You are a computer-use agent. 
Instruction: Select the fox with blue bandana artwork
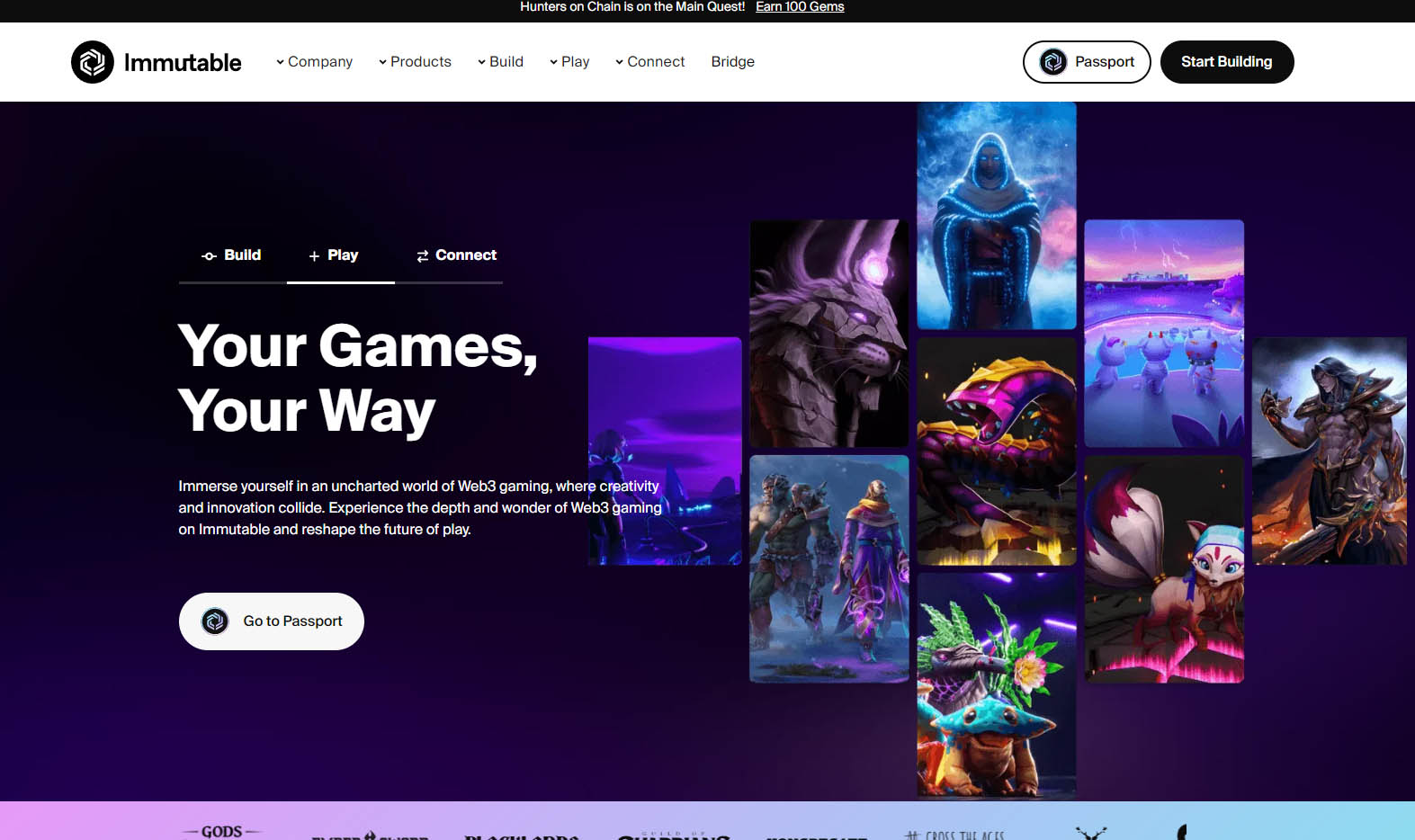pyautogui.click(x=1164, y=568)
